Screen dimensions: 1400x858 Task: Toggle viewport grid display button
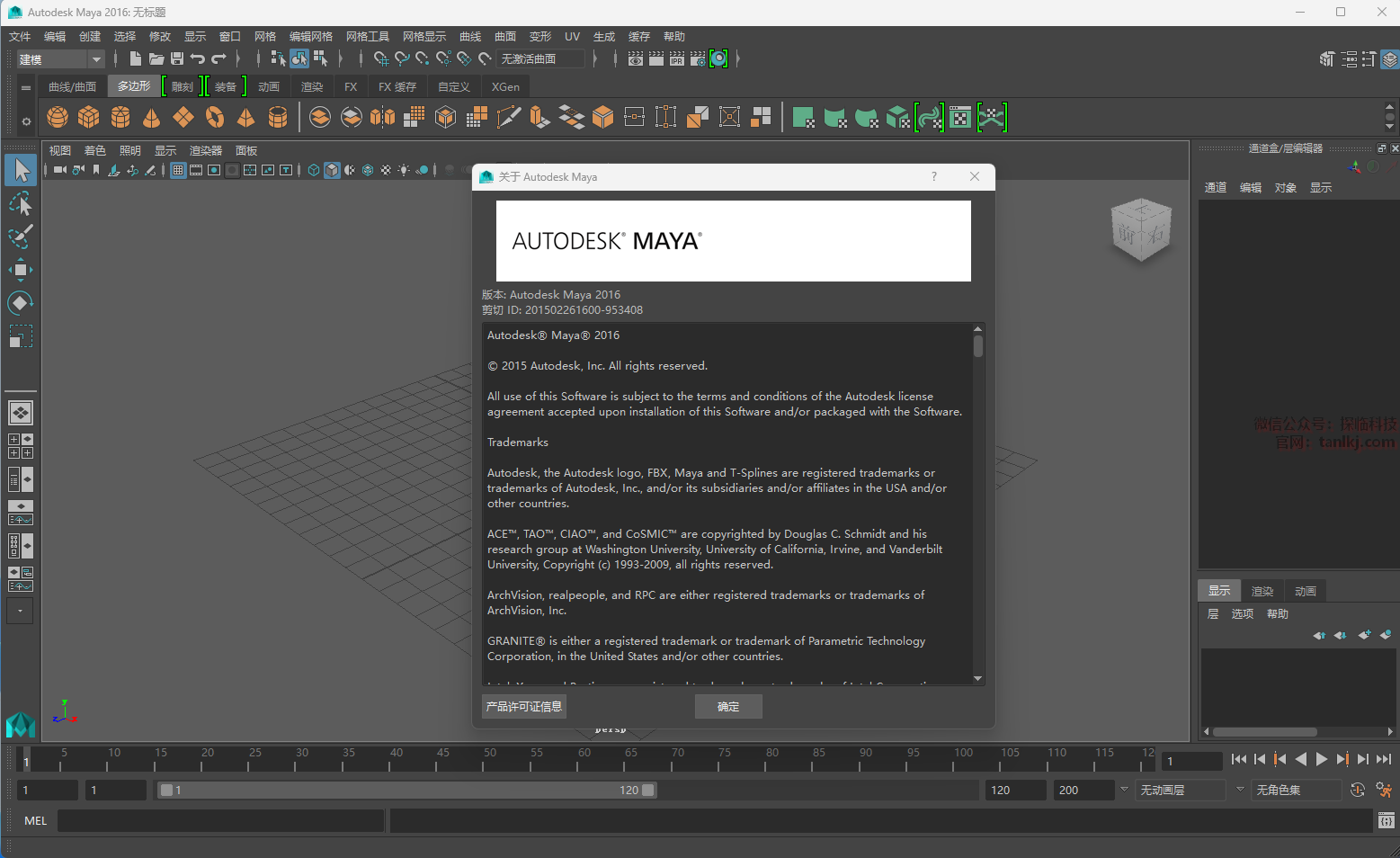coord(178,170)
